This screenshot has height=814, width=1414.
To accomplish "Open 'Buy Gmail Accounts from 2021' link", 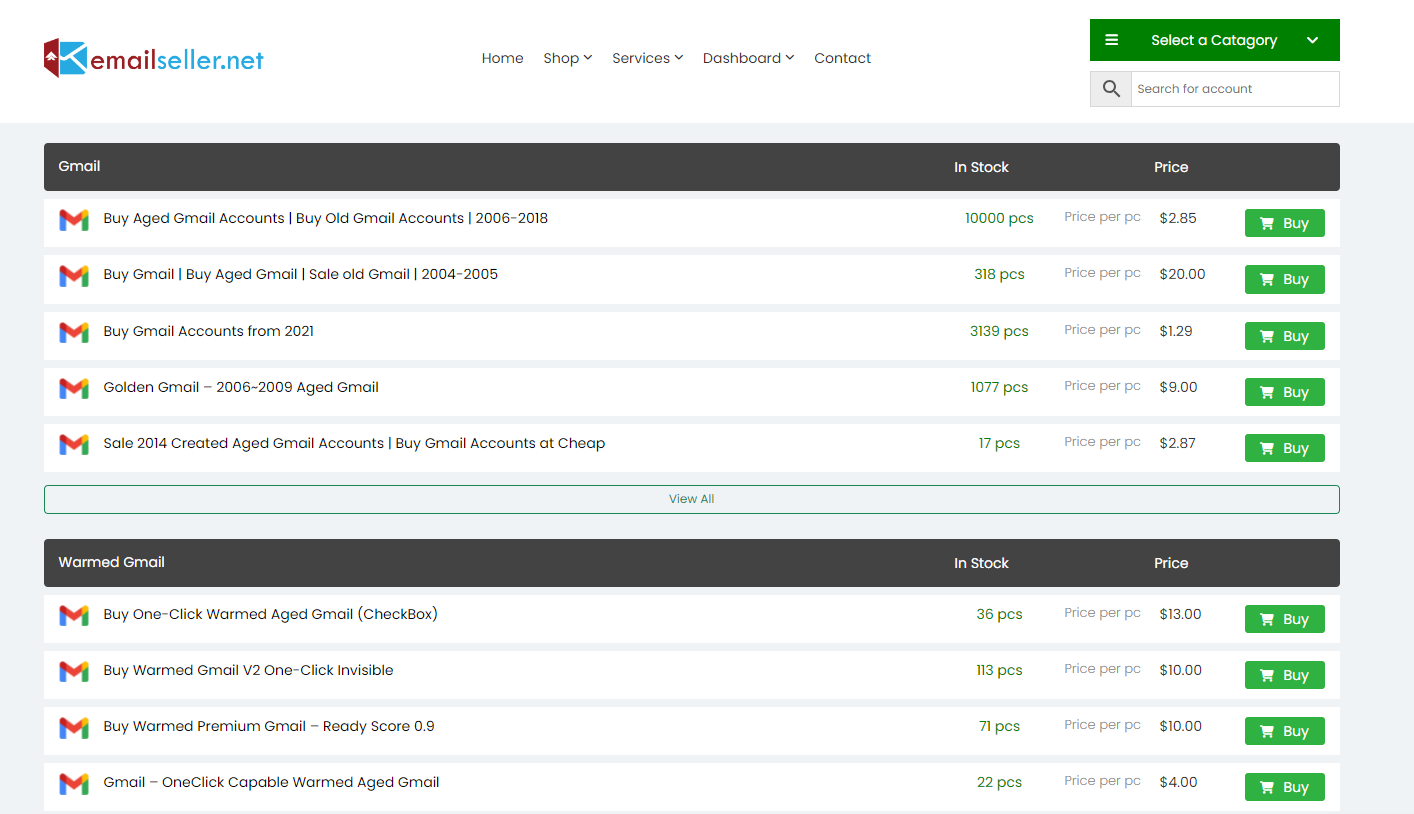I will click(209, 331).
